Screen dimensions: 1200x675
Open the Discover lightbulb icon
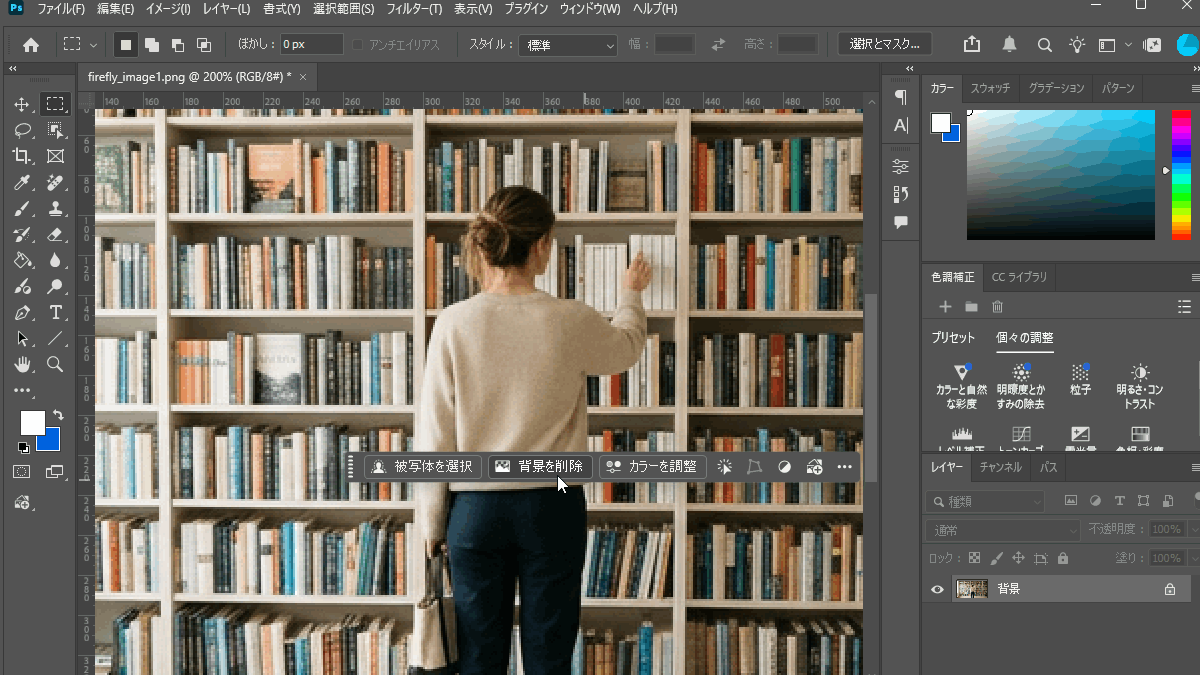coord(1077,44)
